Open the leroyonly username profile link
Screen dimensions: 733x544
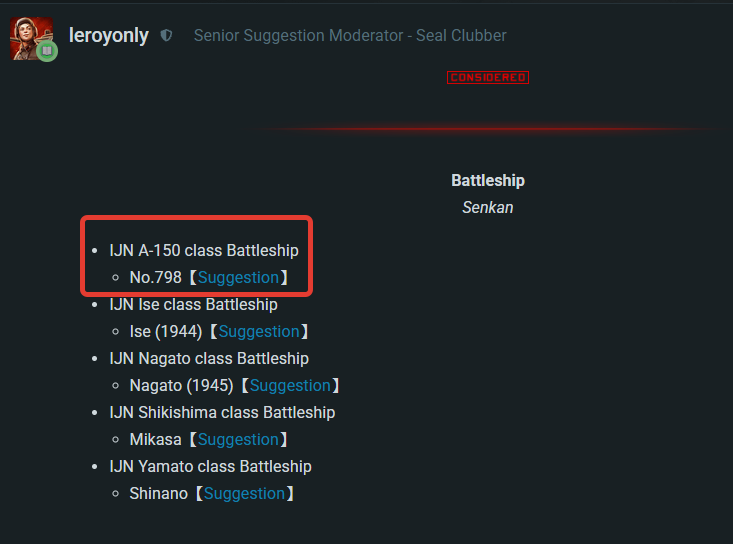(x=108, y=35)
